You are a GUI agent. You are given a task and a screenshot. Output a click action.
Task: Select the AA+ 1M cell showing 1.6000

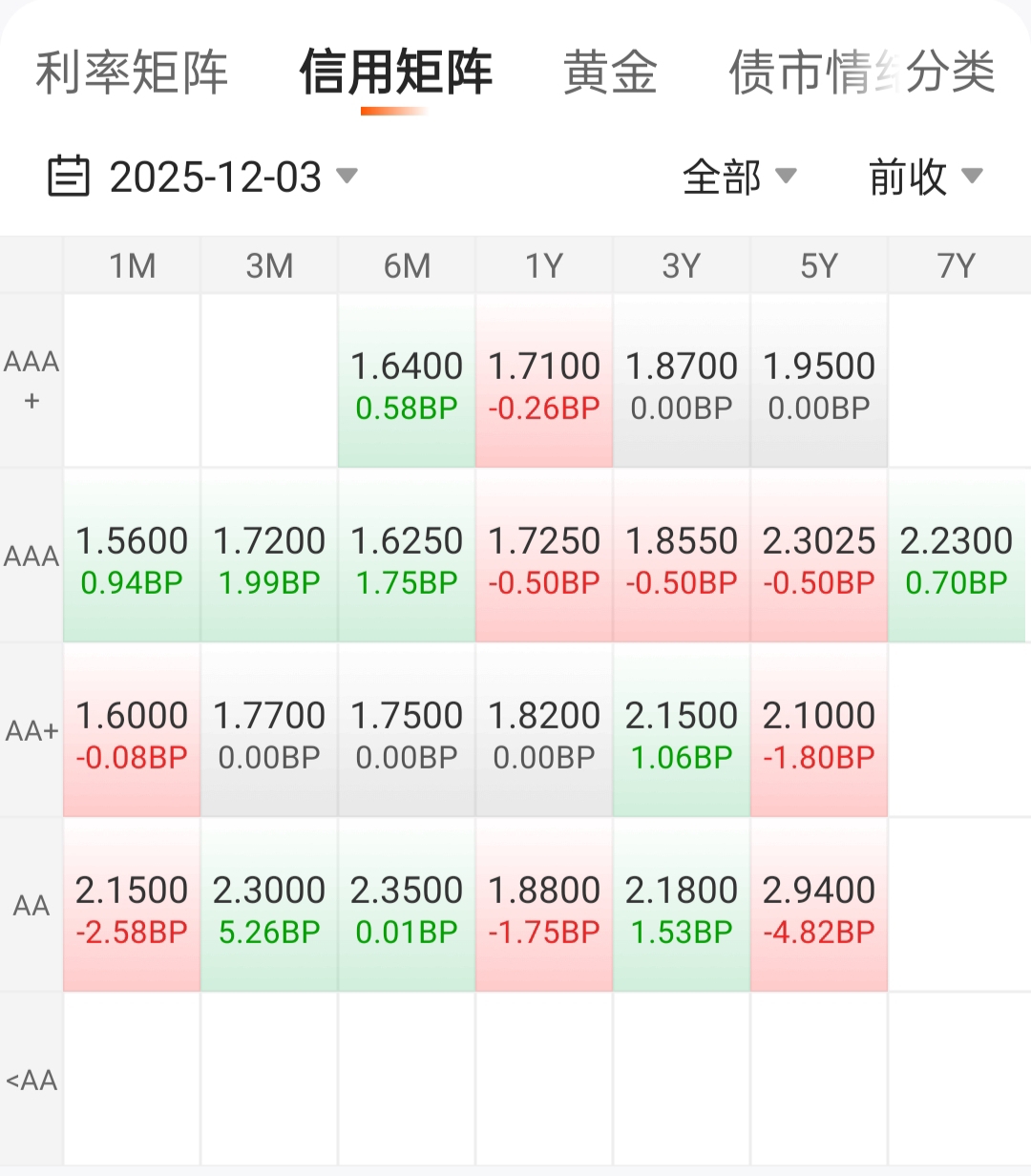click(132, 731)
